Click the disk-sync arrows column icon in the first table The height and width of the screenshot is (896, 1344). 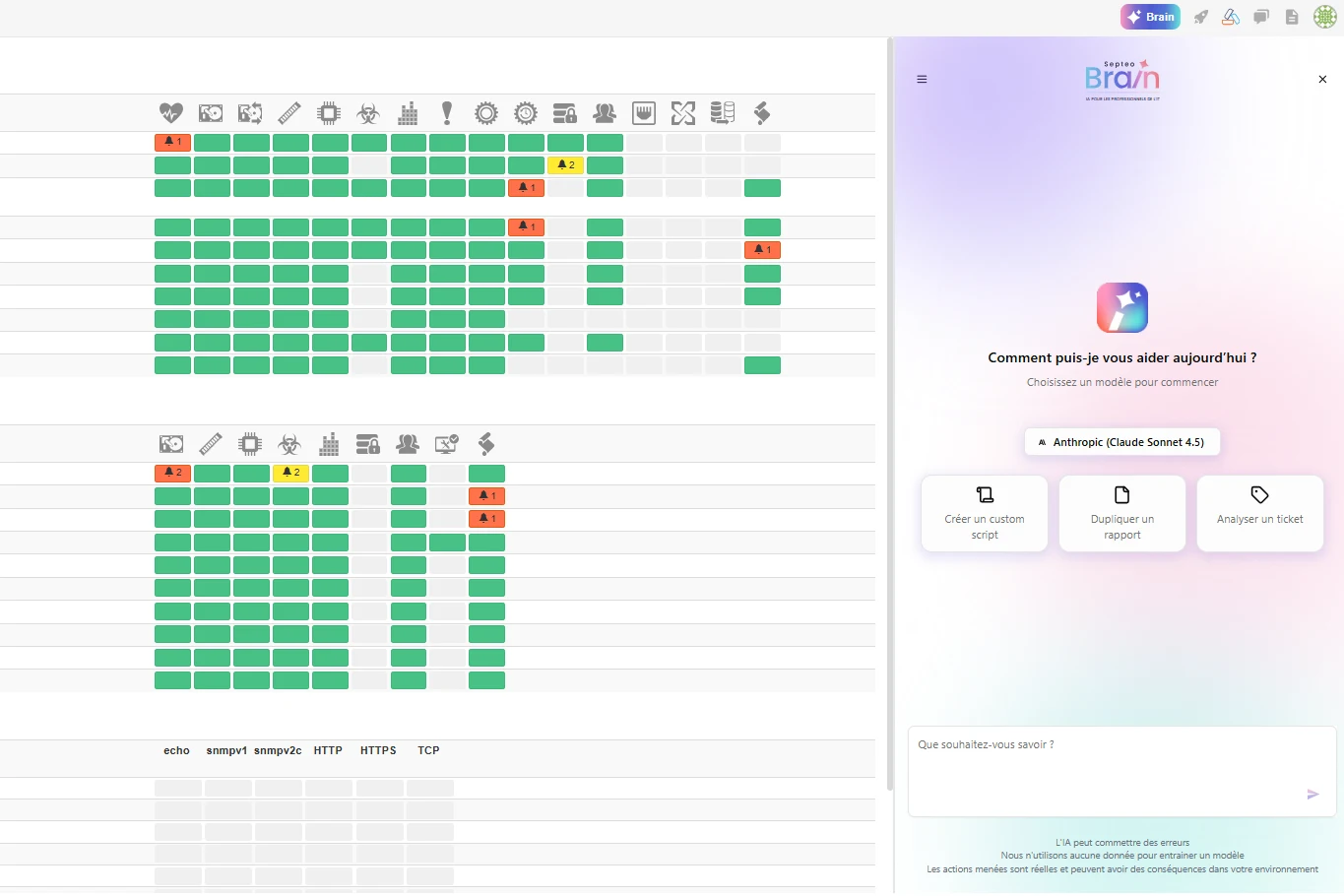(250, 113)
